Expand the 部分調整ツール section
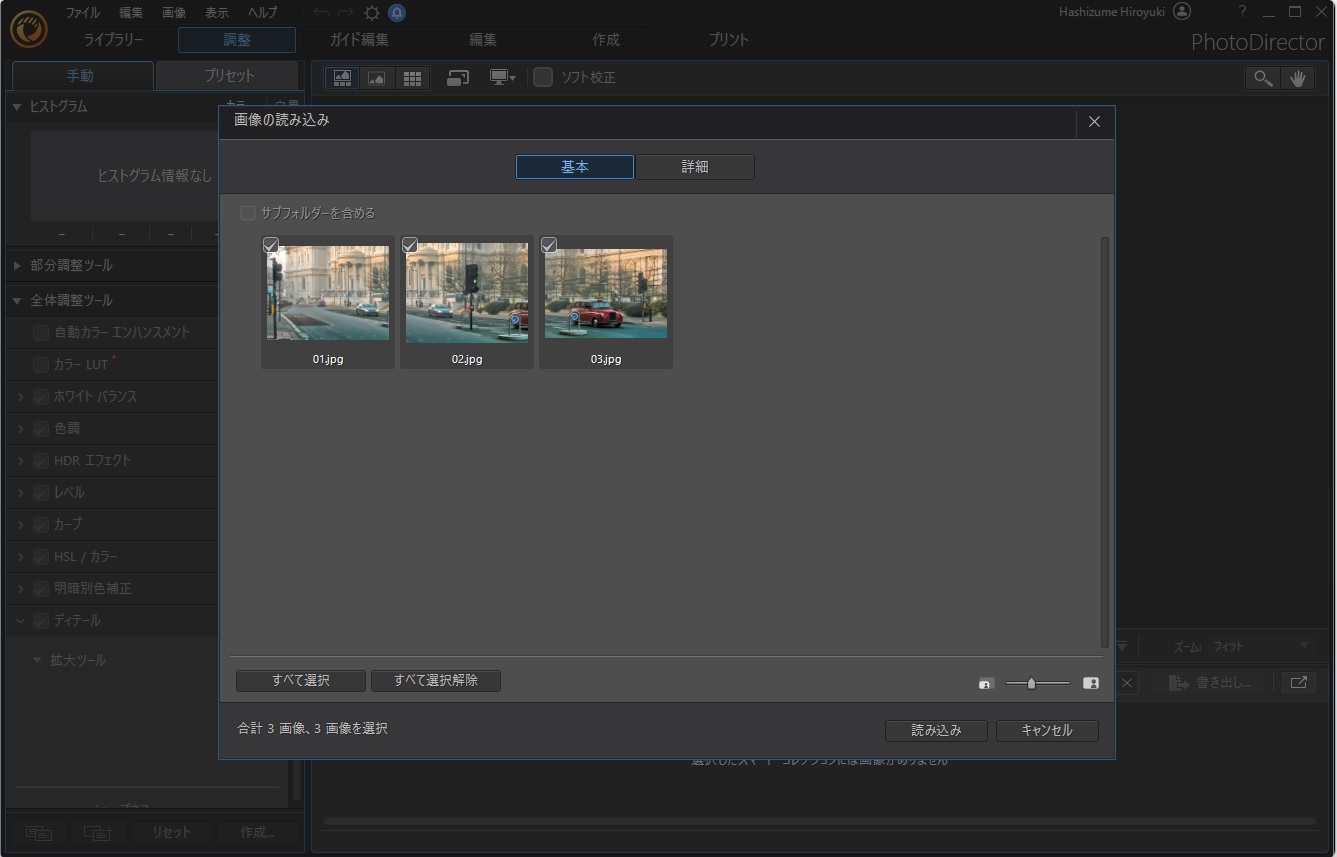1337x857 pixels. tap(17, 266)
